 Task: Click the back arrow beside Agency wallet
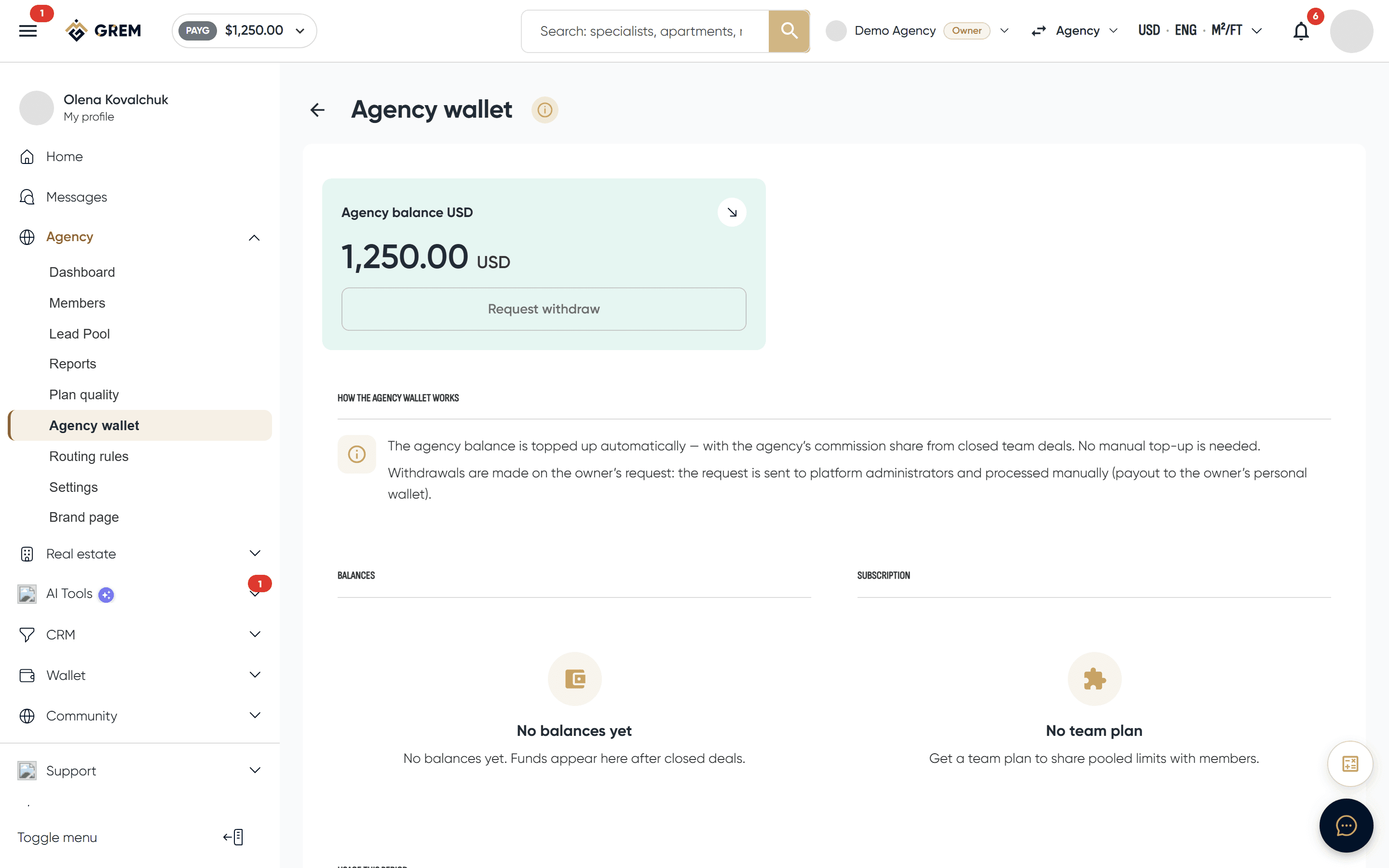point(317,109)
